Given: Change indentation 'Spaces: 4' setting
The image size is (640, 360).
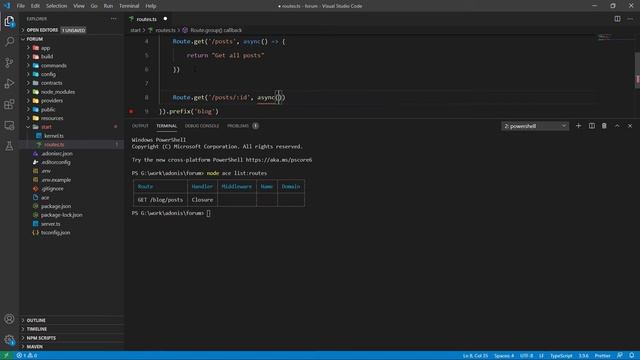Looking at the screenshot, I should [504, 356].
